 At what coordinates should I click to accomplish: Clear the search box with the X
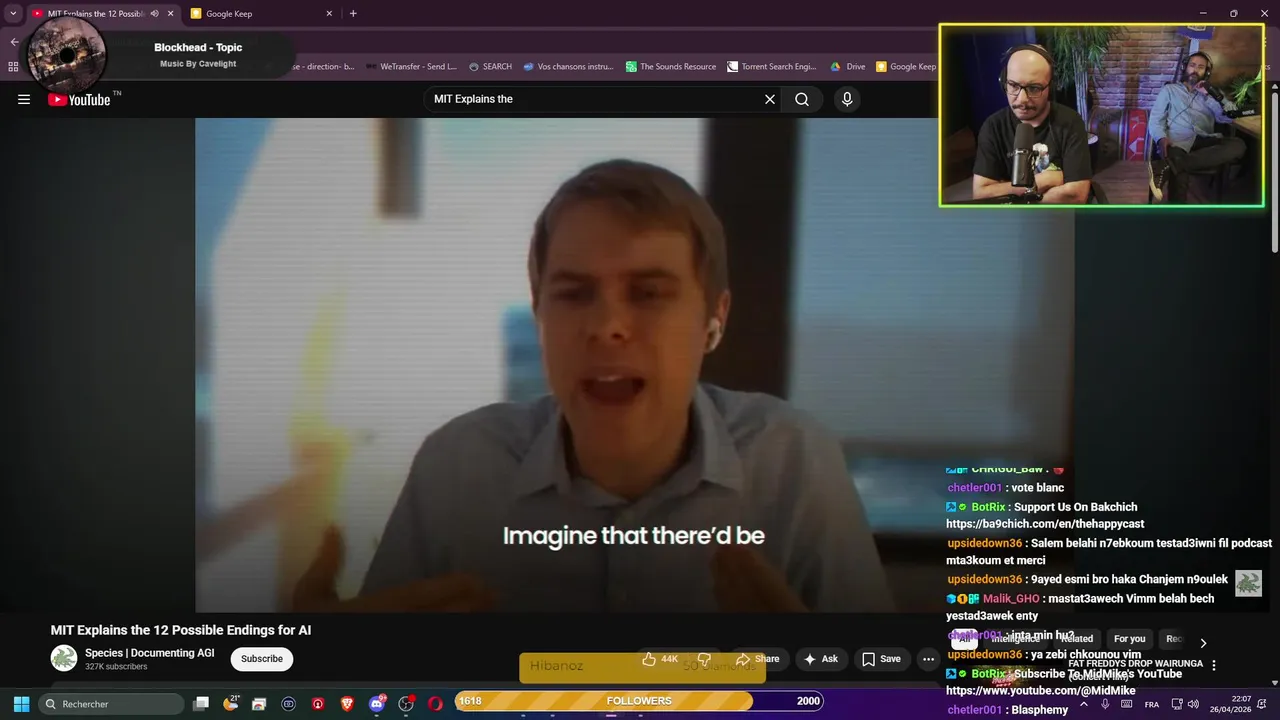[x=770, y=99]
